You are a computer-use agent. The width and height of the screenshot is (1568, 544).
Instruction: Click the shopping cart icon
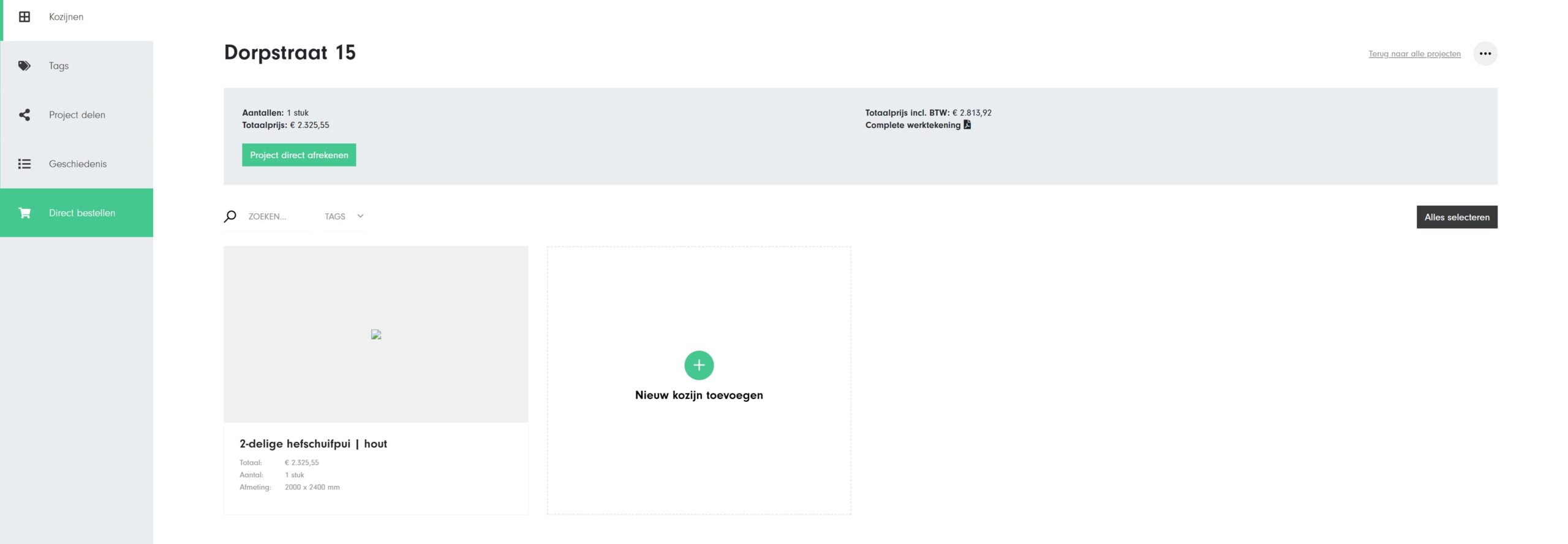coord(24,213)
